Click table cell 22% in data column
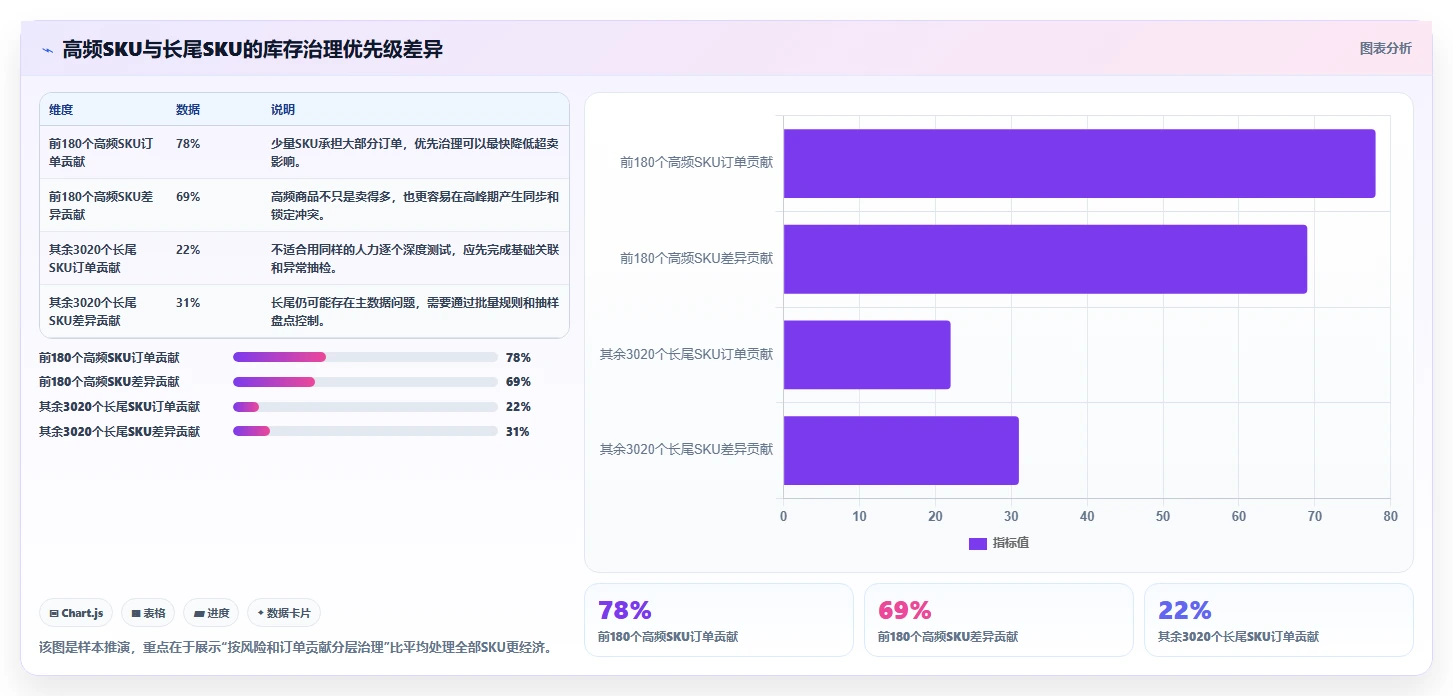Image resolution: width=1453 pixels, height=696 pixels. click(x=188, y=250)
